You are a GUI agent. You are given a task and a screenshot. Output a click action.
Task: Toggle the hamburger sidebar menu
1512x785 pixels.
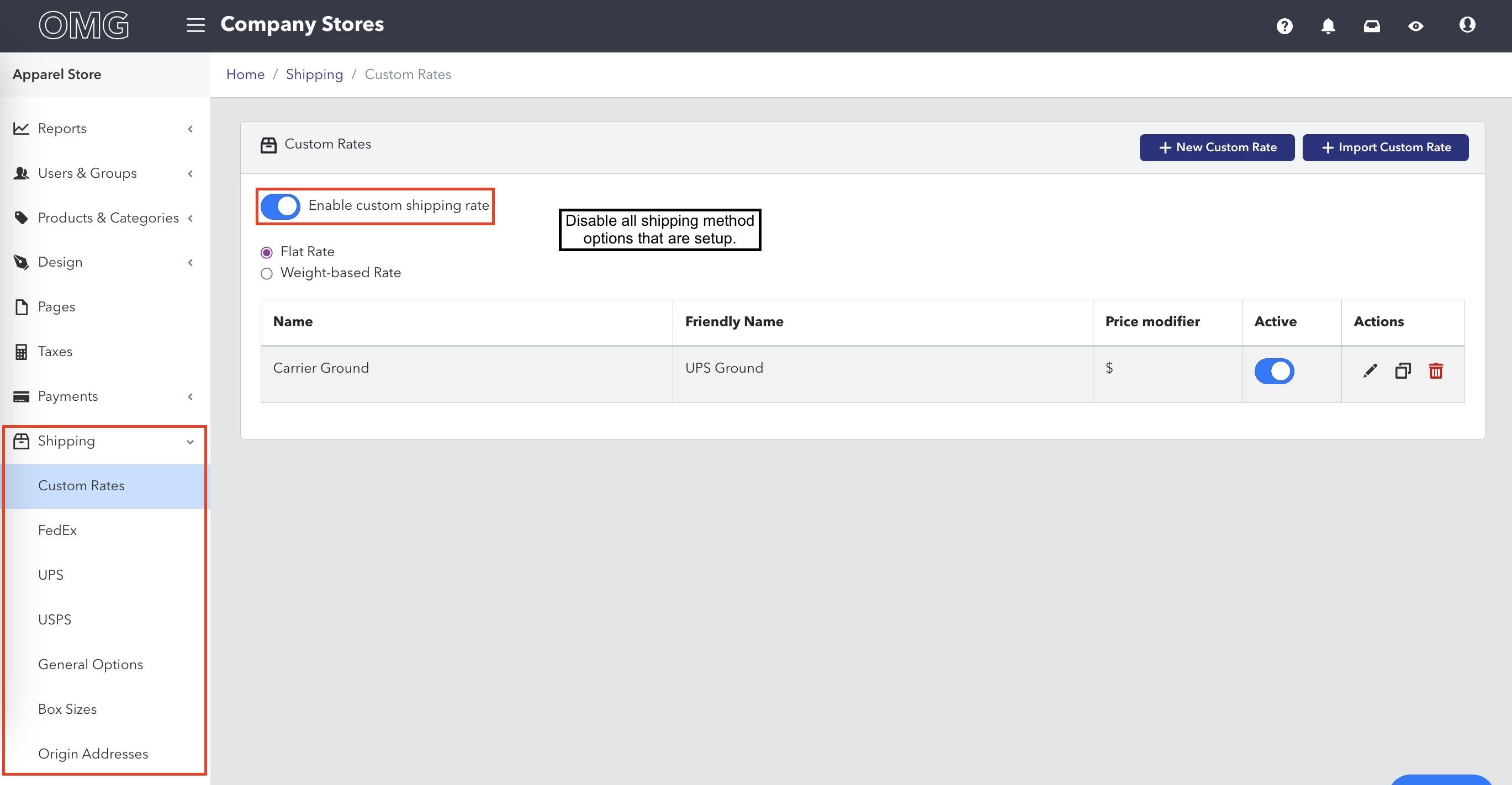pos(195,25)
